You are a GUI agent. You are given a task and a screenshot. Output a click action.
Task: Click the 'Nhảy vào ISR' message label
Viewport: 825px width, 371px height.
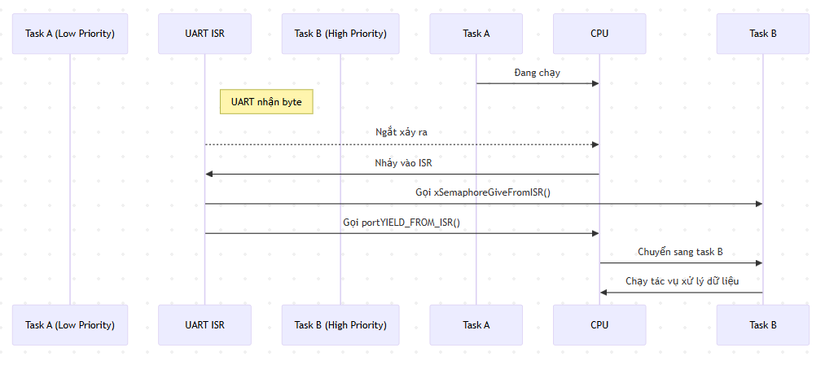(404, 163)
